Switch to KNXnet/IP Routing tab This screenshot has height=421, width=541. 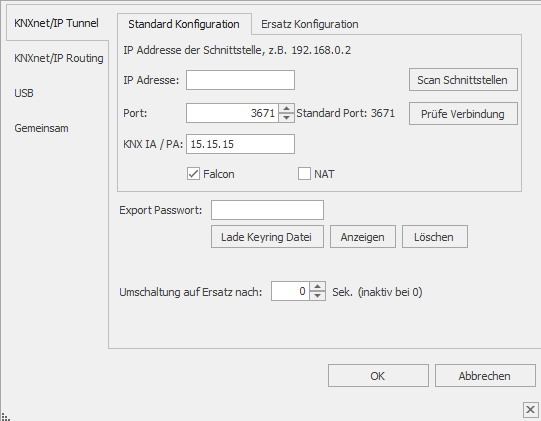point(58,58)
